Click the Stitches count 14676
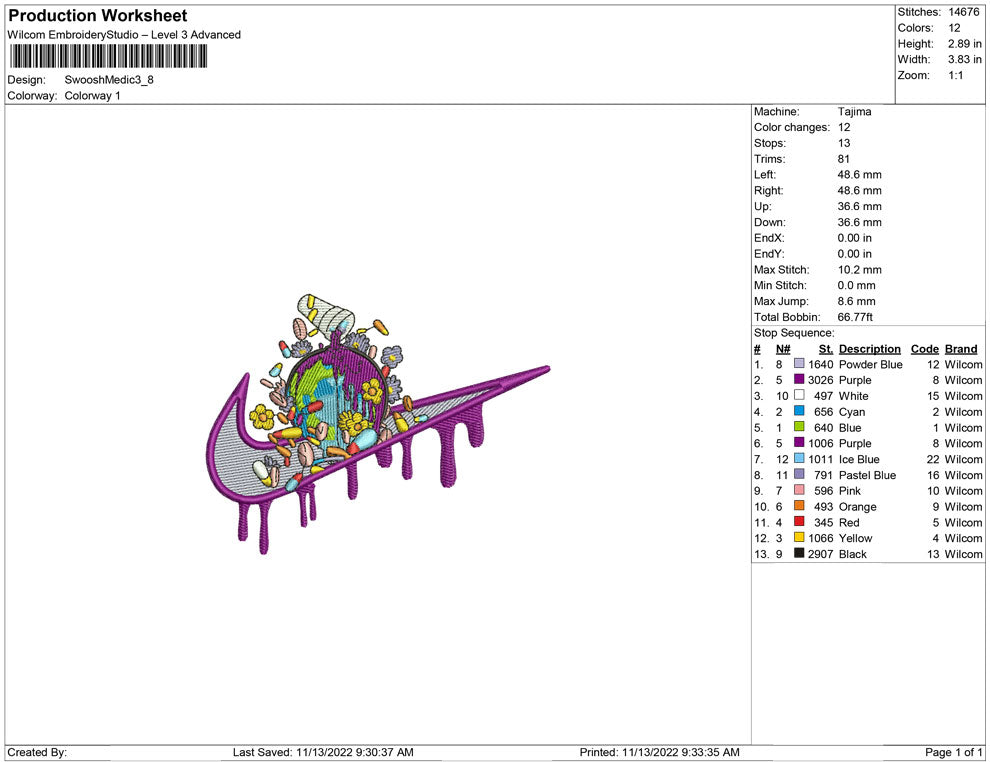 964,12
